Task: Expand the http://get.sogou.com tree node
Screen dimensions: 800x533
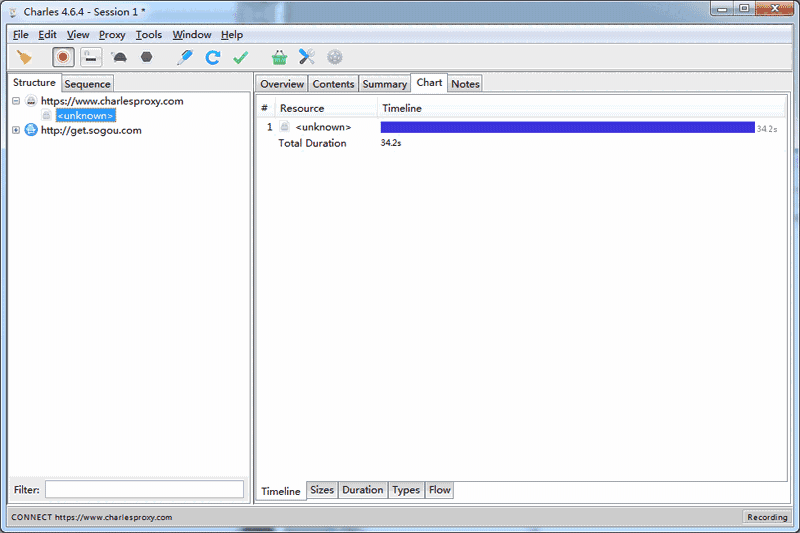Action: [16, 130]
